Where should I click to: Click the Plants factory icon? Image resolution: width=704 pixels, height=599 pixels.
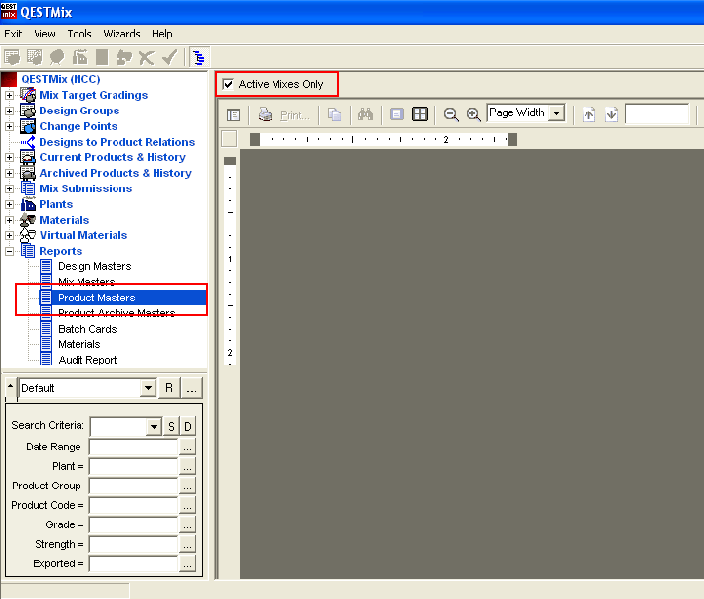pos(28,204)
